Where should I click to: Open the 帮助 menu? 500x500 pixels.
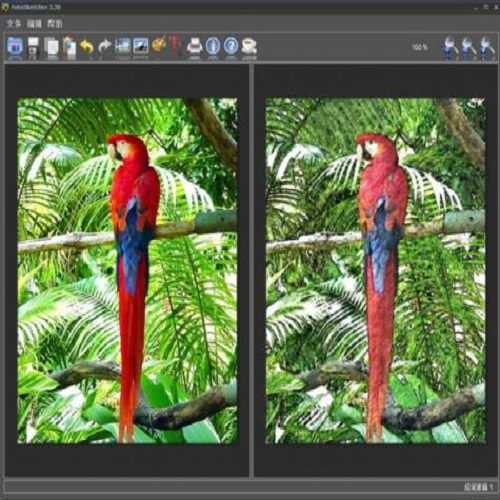(54, 24)
